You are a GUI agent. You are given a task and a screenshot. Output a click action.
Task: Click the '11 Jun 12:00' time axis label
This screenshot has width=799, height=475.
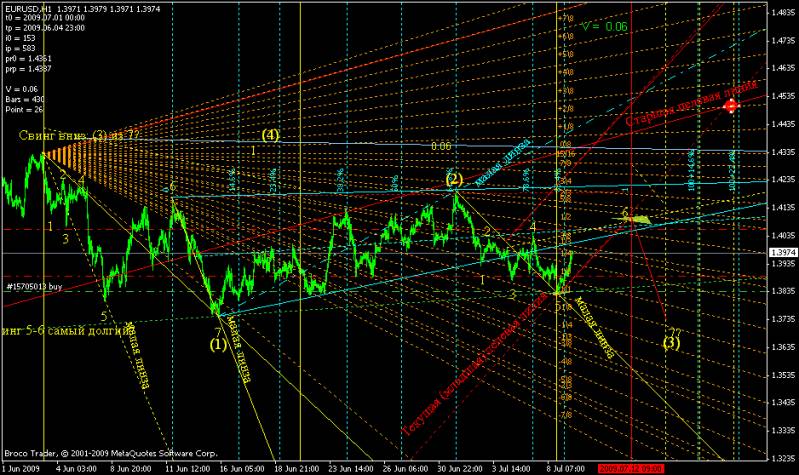point(188,468)
